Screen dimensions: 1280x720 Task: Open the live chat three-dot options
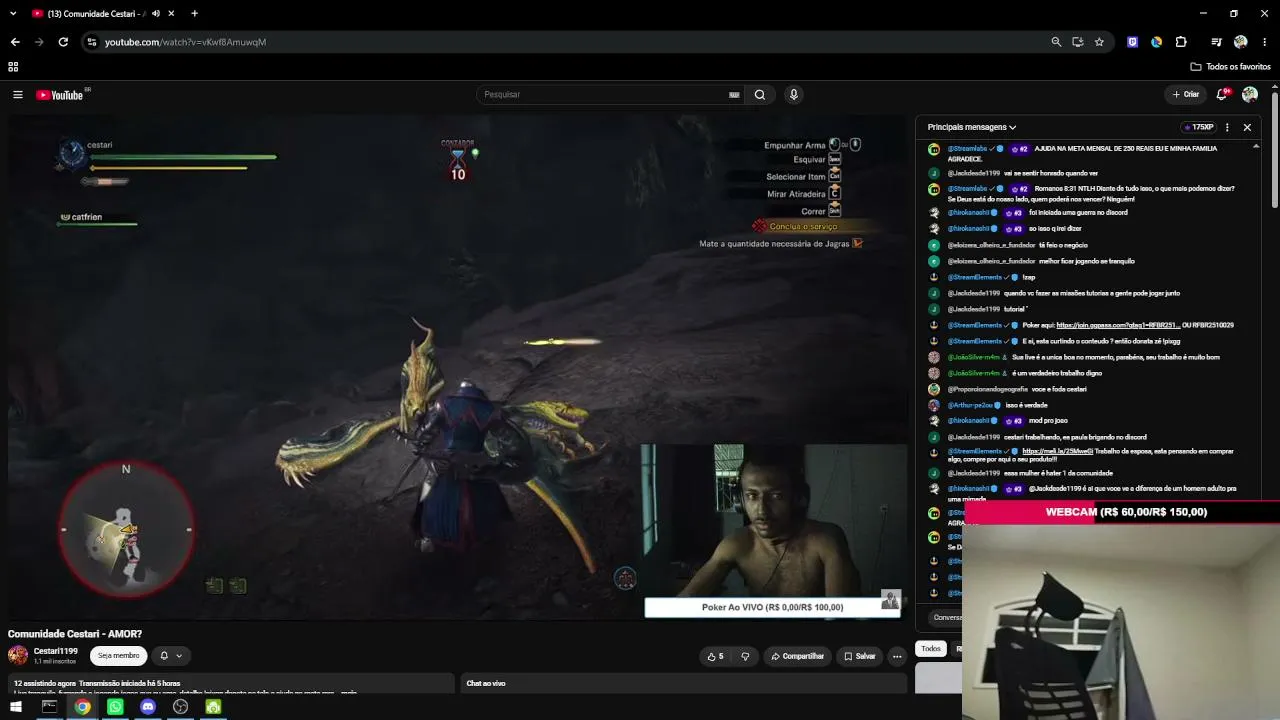[1227, 127]
